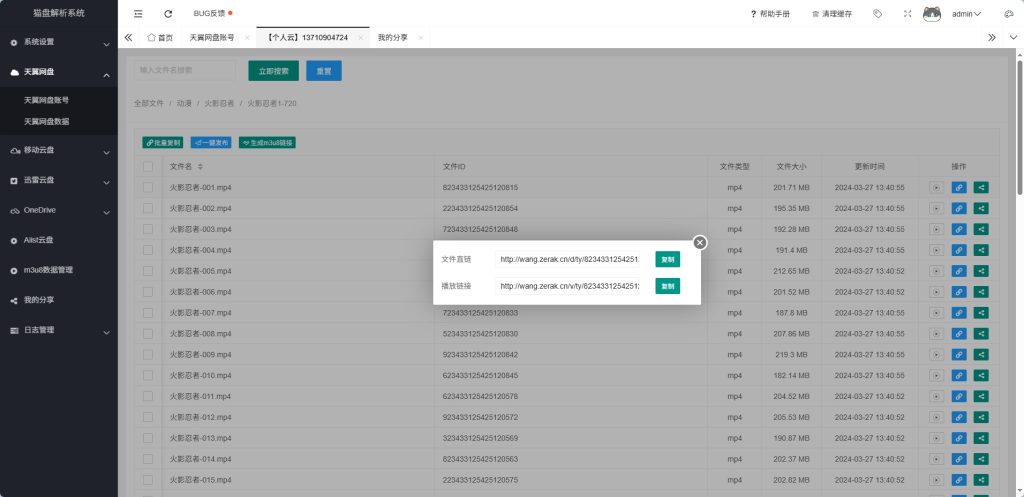Viewport: 1024px width, 497px height.
Task: Copy the 播放链接 playback link
Action: click(x=667, y=286)
